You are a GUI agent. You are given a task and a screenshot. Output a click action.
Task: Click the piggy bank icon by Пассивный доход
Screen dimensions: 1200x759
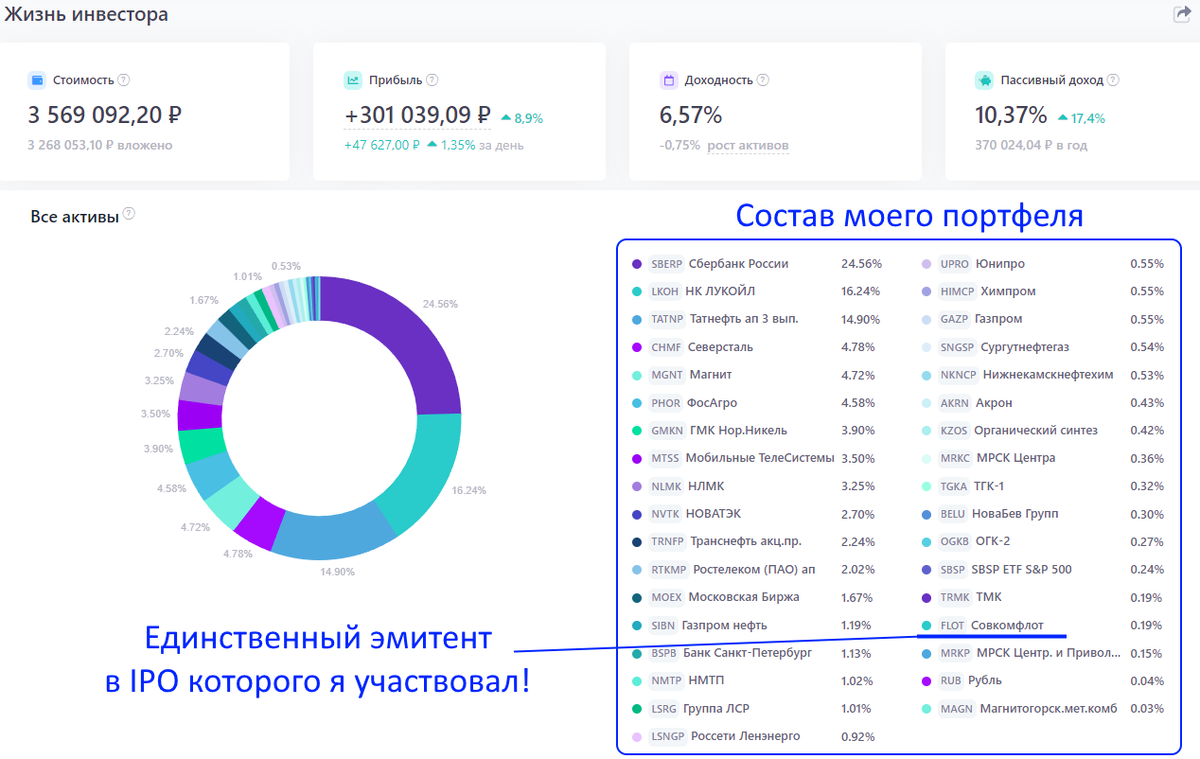[983, 80]
